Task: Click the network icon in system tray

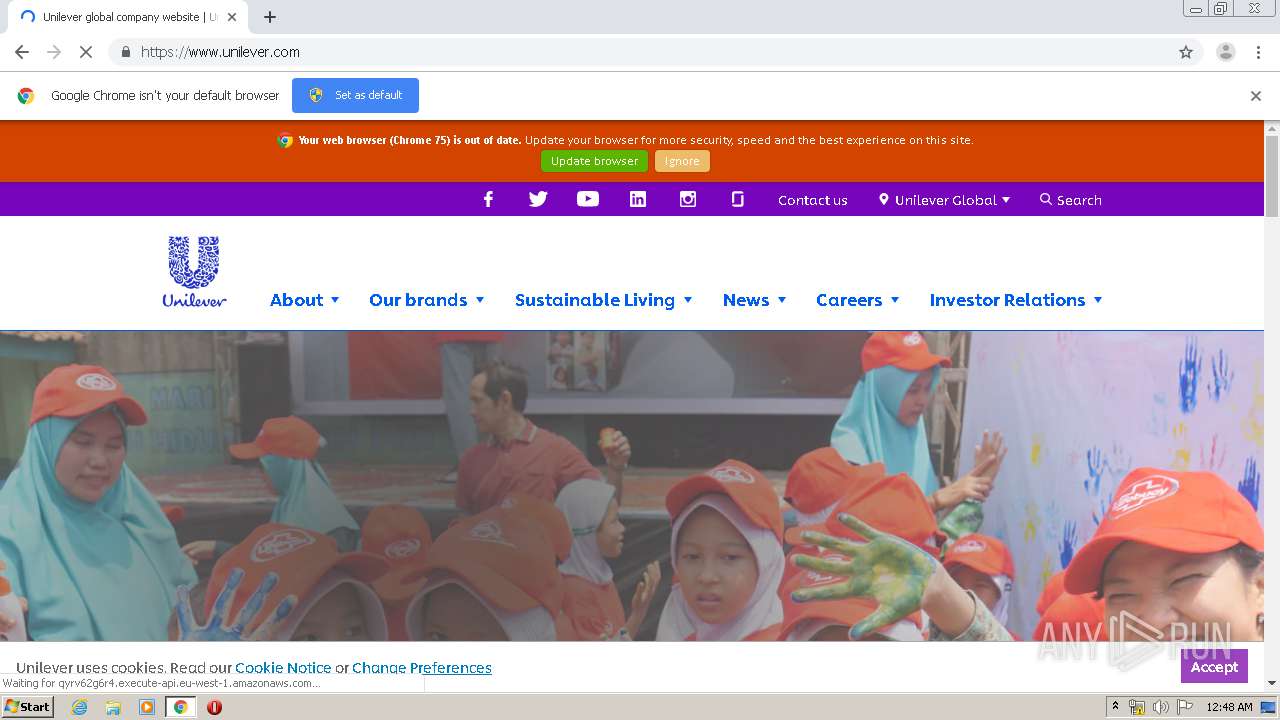Action: click(1137, 707)
